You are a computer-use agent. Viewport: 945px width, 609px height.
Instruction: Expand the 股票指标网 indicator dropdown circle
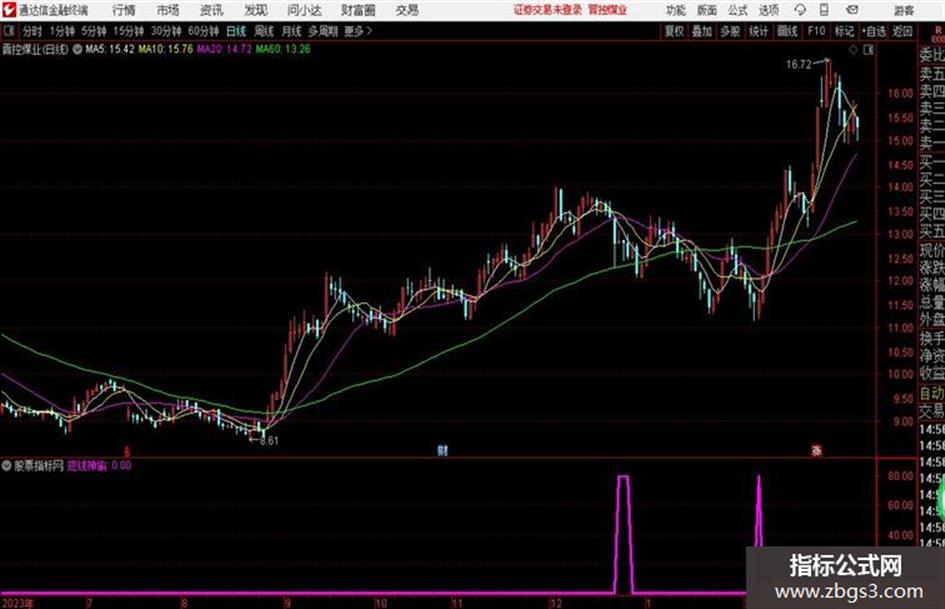(x=7, y=465)
